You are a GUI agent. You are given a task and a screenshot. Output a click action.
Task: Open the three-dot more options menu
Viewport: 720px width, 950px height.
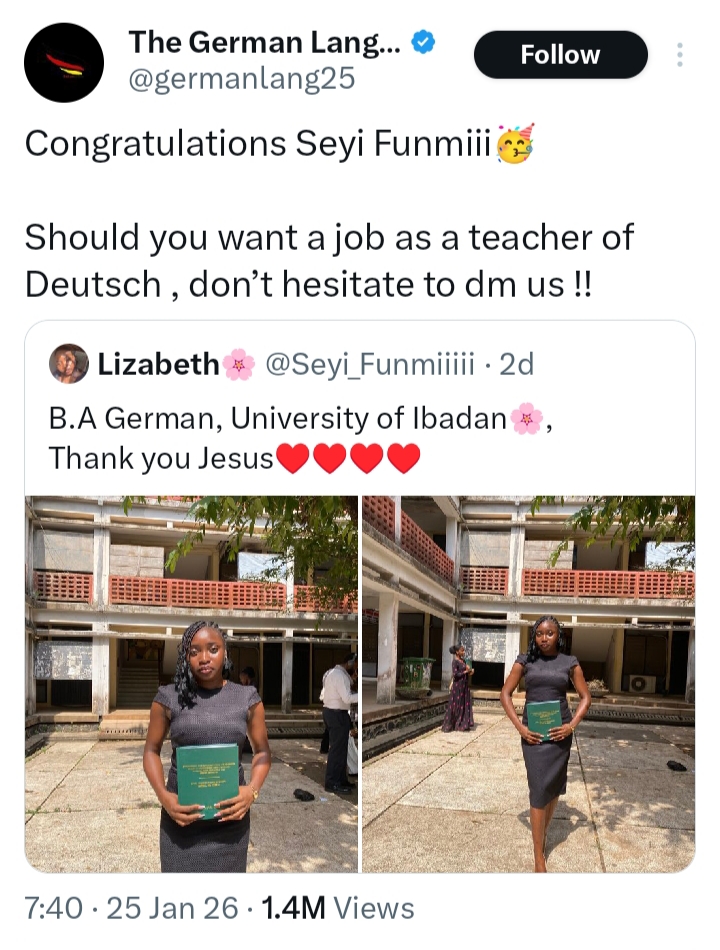(680, 55)
